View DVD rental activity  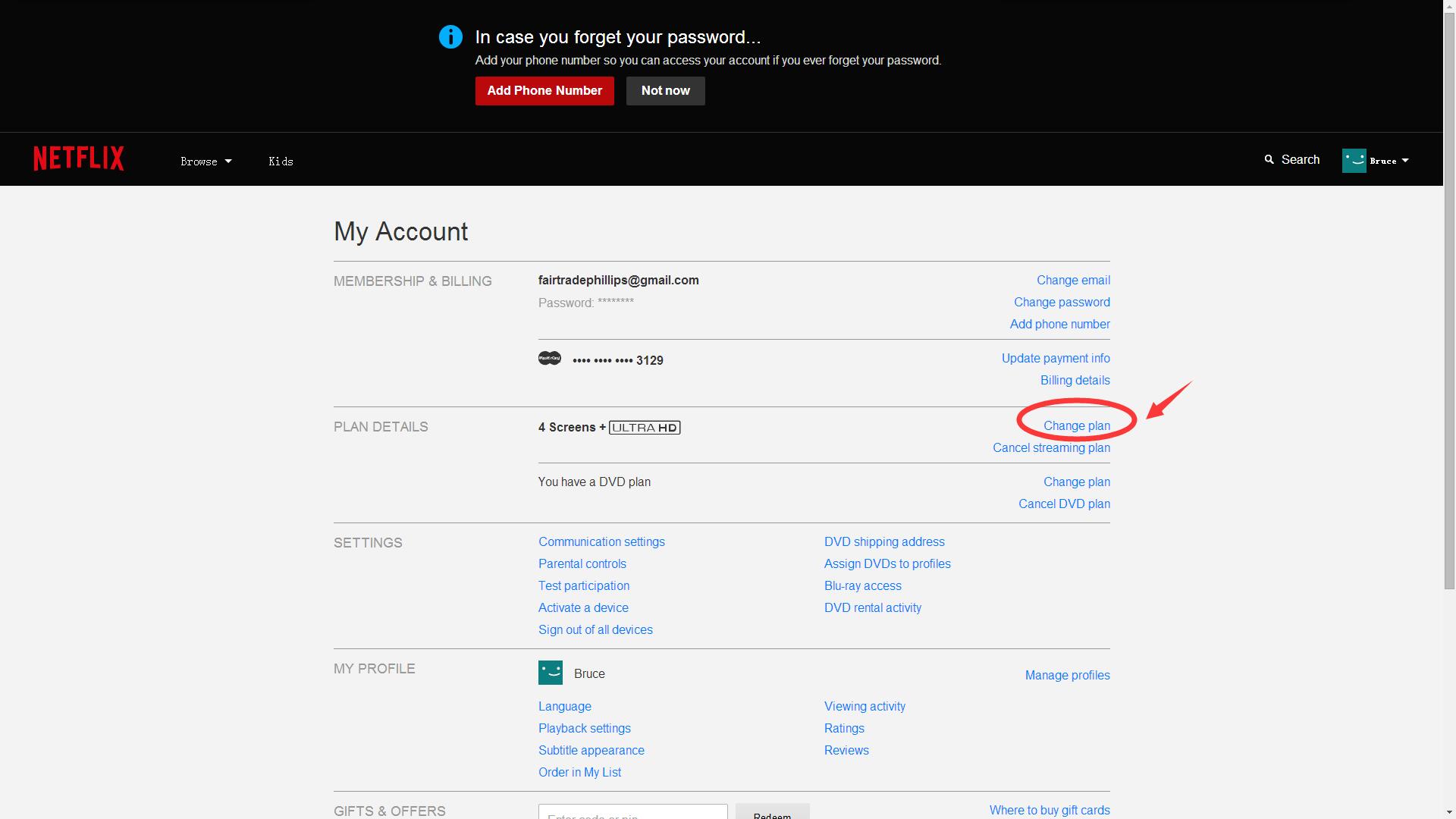pyautogui.click(x=873, y=607)
